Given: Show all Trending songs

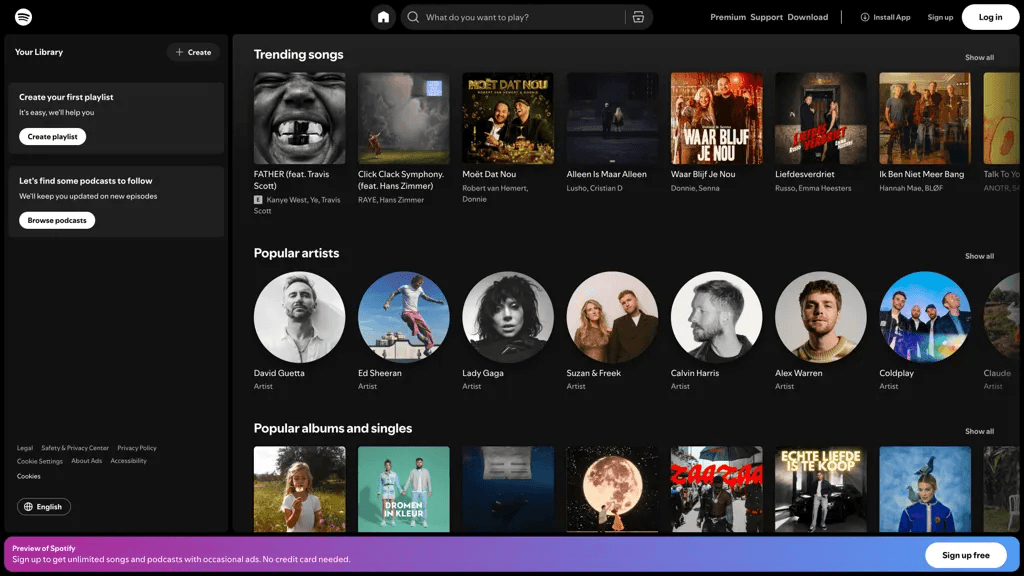Looking at the screenshot, I should [x=979, y=57].
